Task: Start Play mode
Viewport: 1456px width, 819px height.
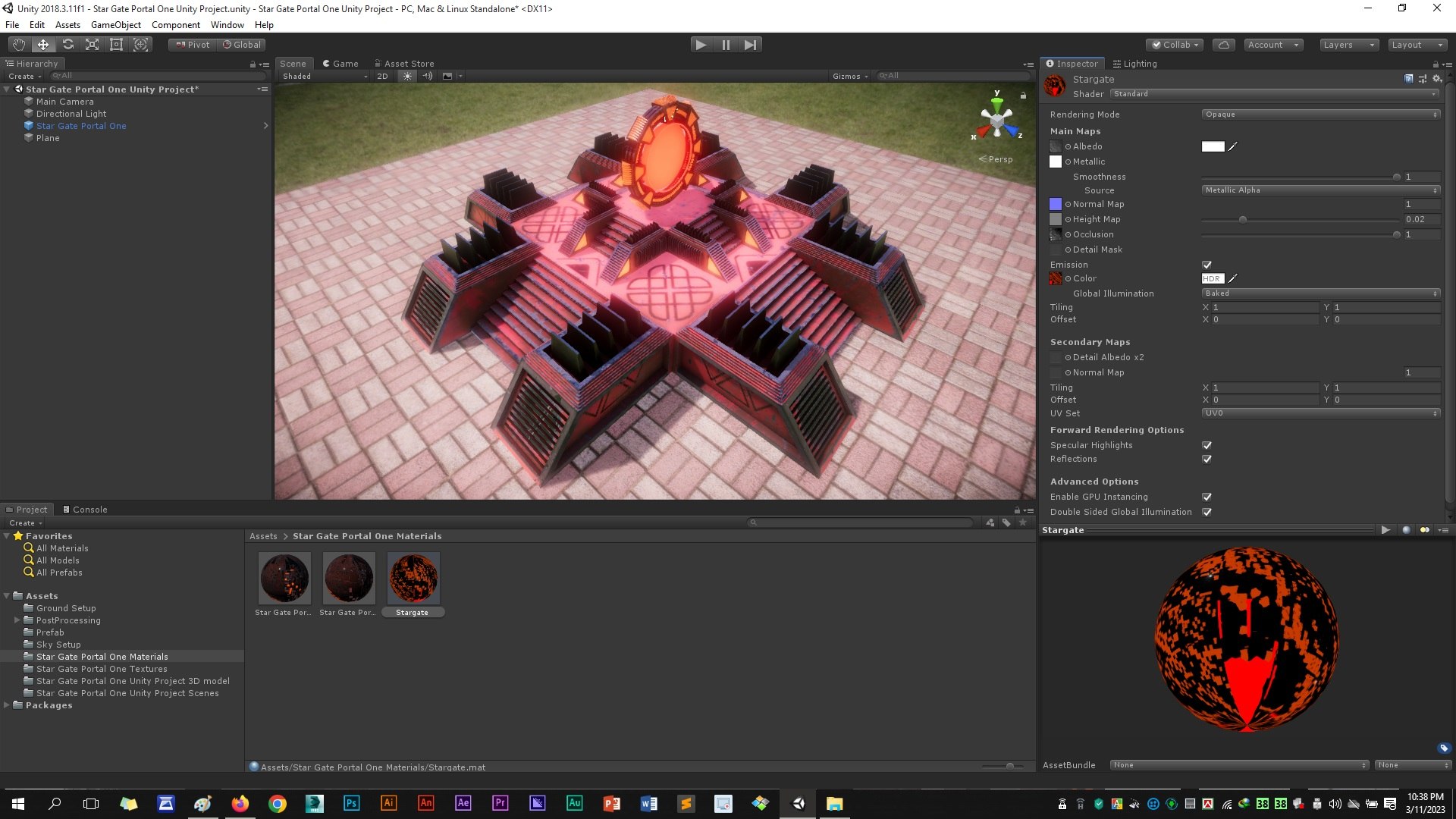Action: click(x=701, y=45)
